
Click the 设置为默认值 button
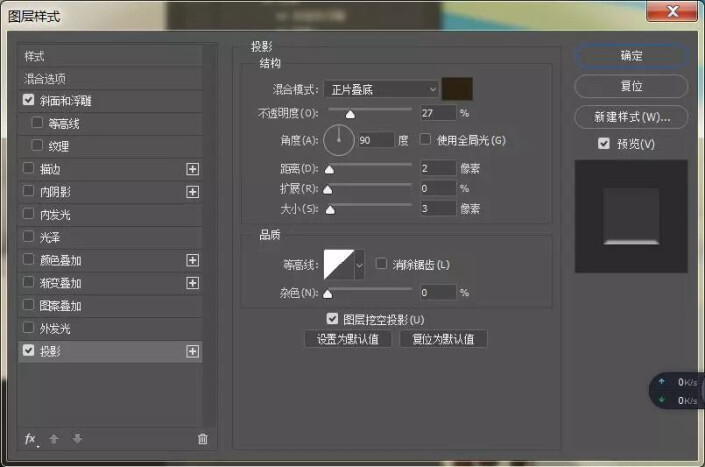(x=347, y=339)
